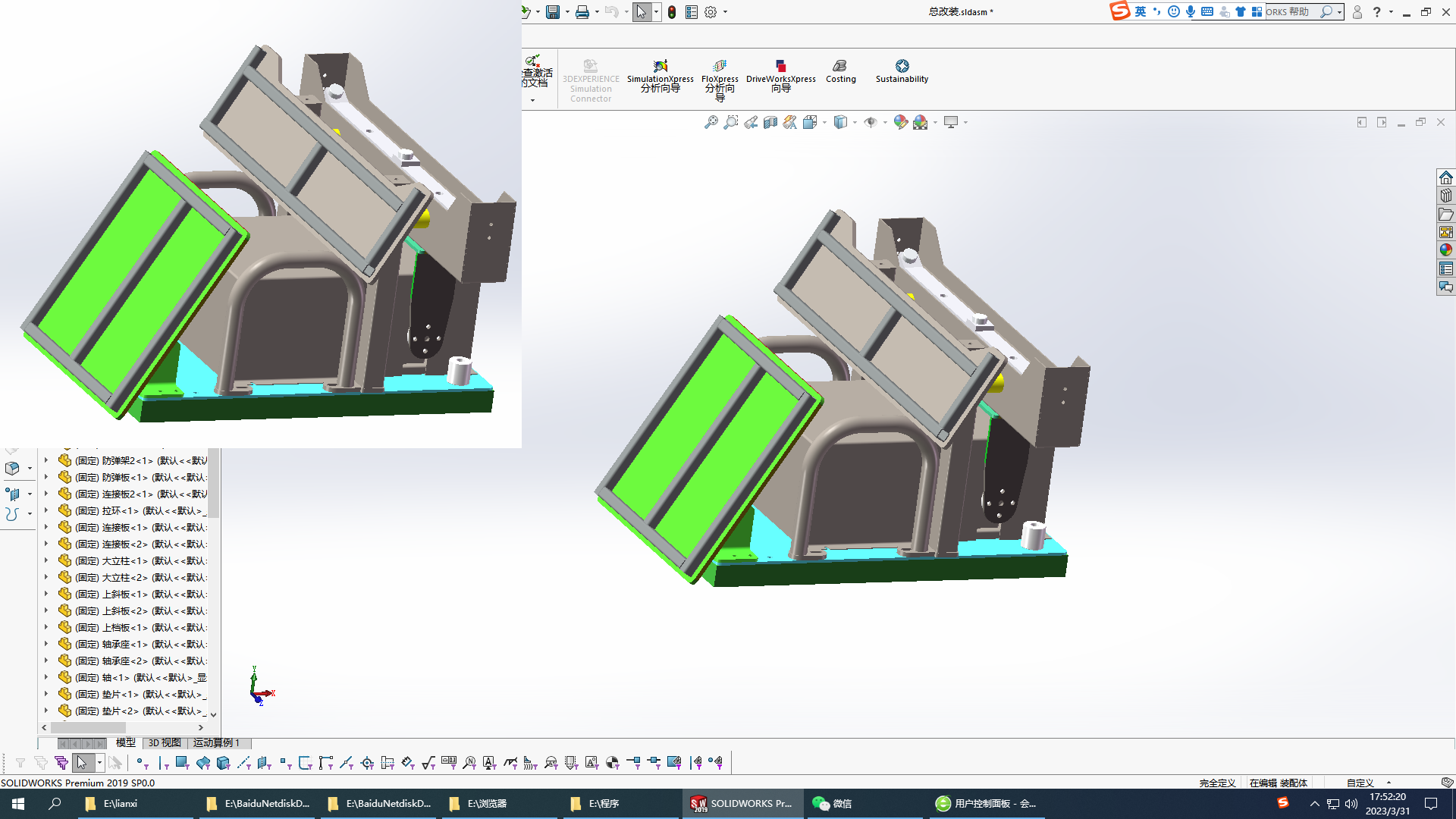Activate the Section View tool
The image size is (1456, 819).
(x=770, y=122)
